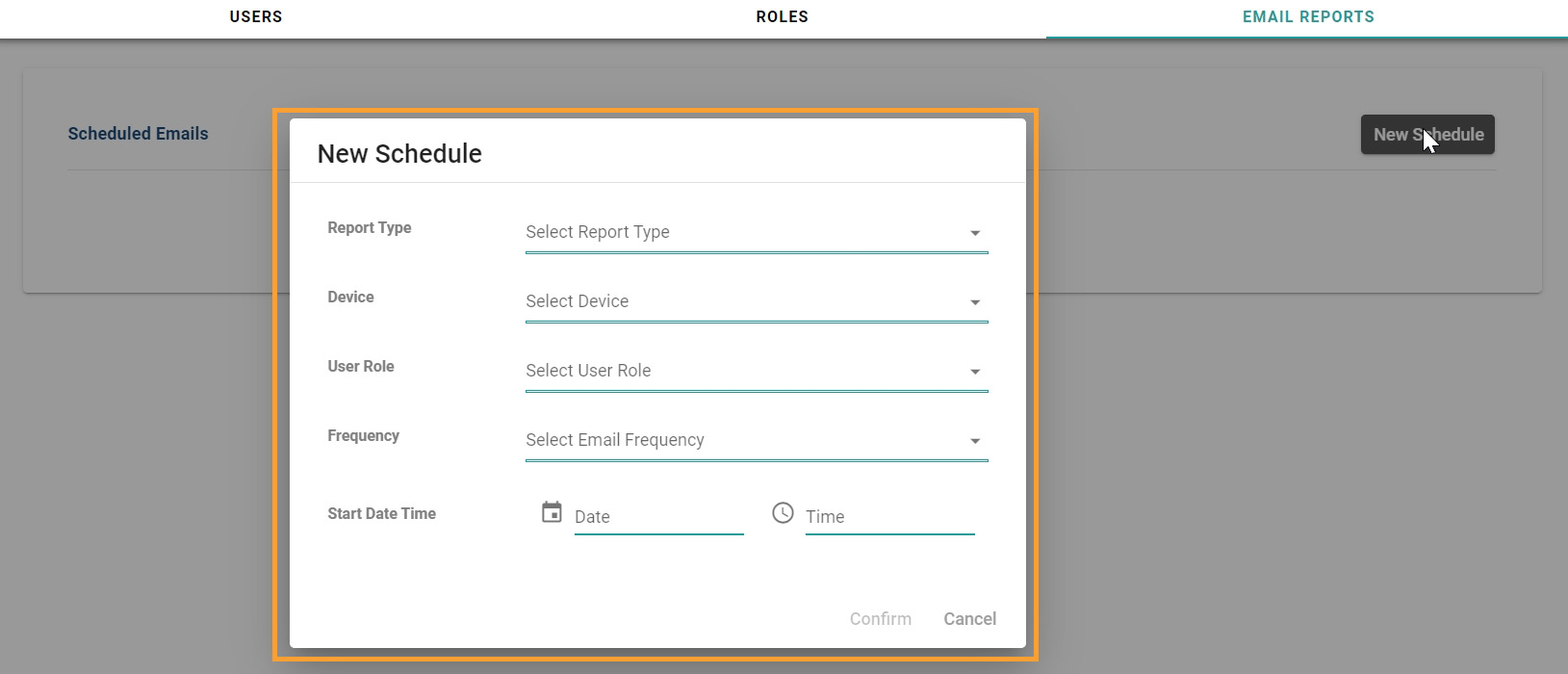This screenshot has width=1568, height=674.
Task: Click the clock icon beside Time
Action: 783,512
